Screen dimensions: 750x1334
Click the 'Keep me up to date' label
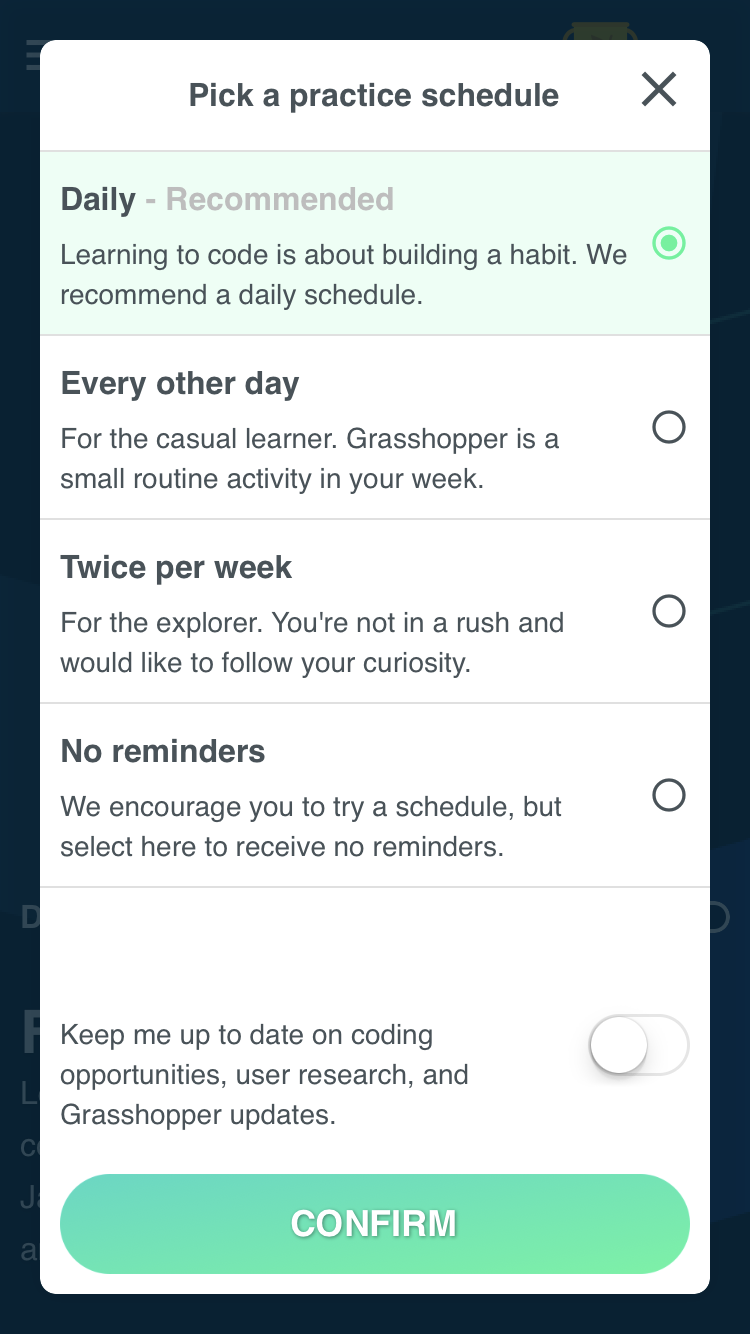(x=265, y=1075)
